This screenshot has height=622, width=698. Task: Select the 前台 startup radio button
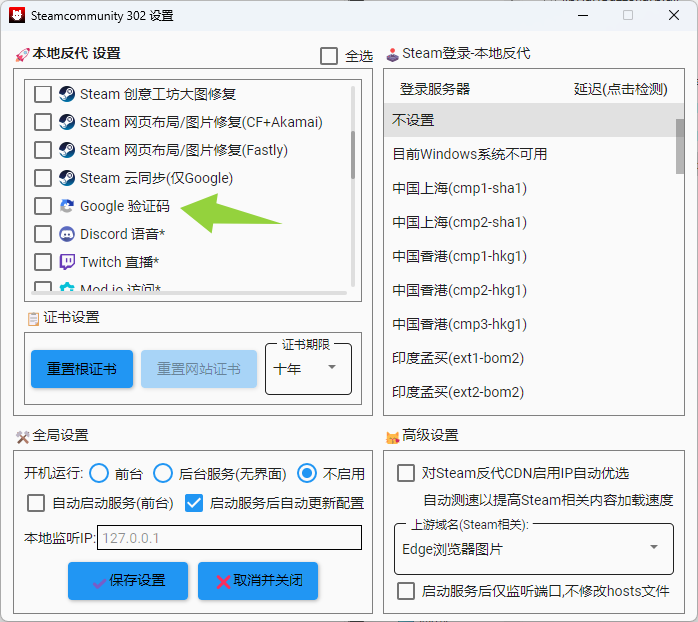coord(99,473)
